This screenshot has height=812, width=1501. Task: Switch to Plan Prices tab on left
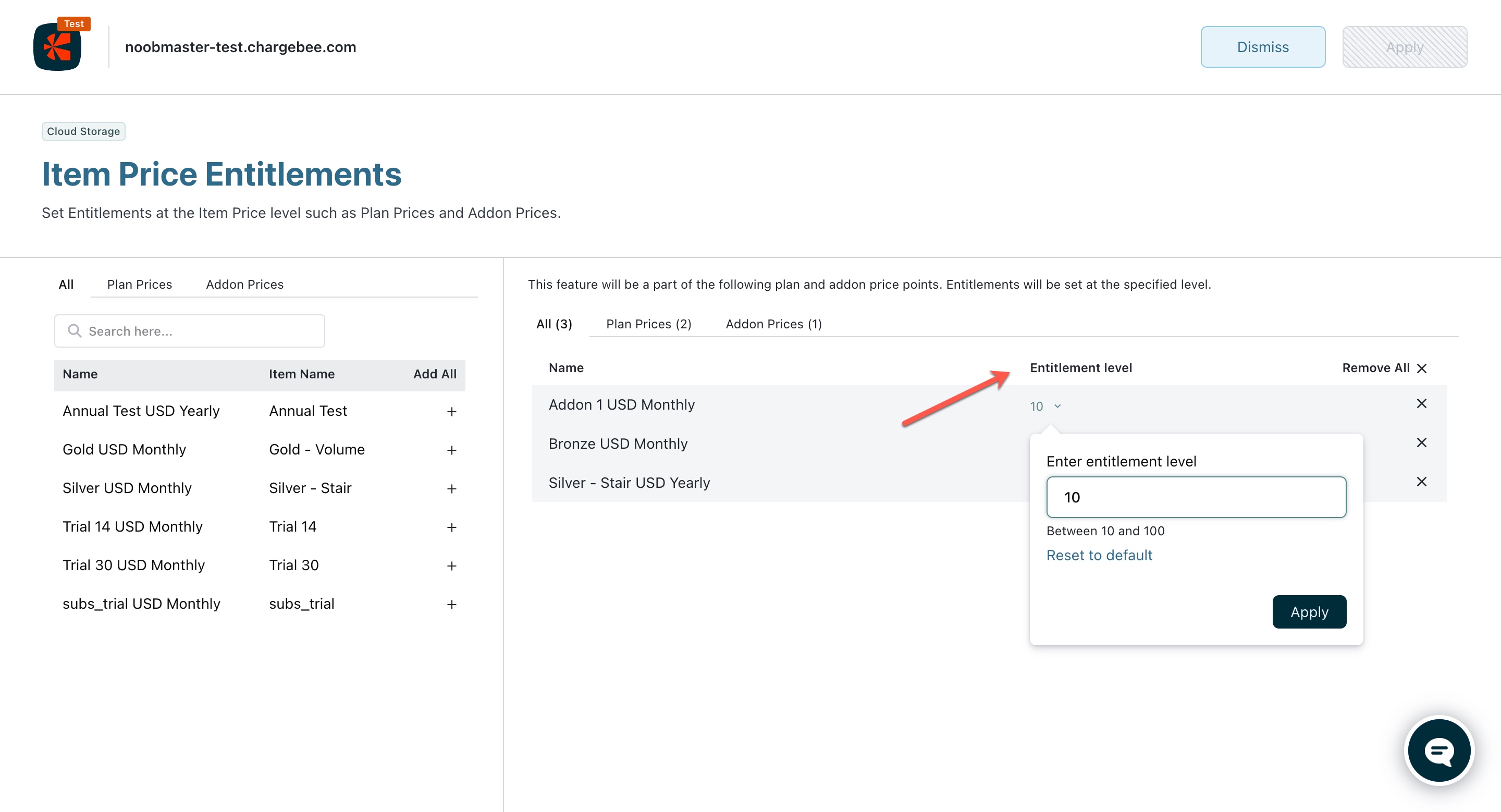[x=139, y=284]
